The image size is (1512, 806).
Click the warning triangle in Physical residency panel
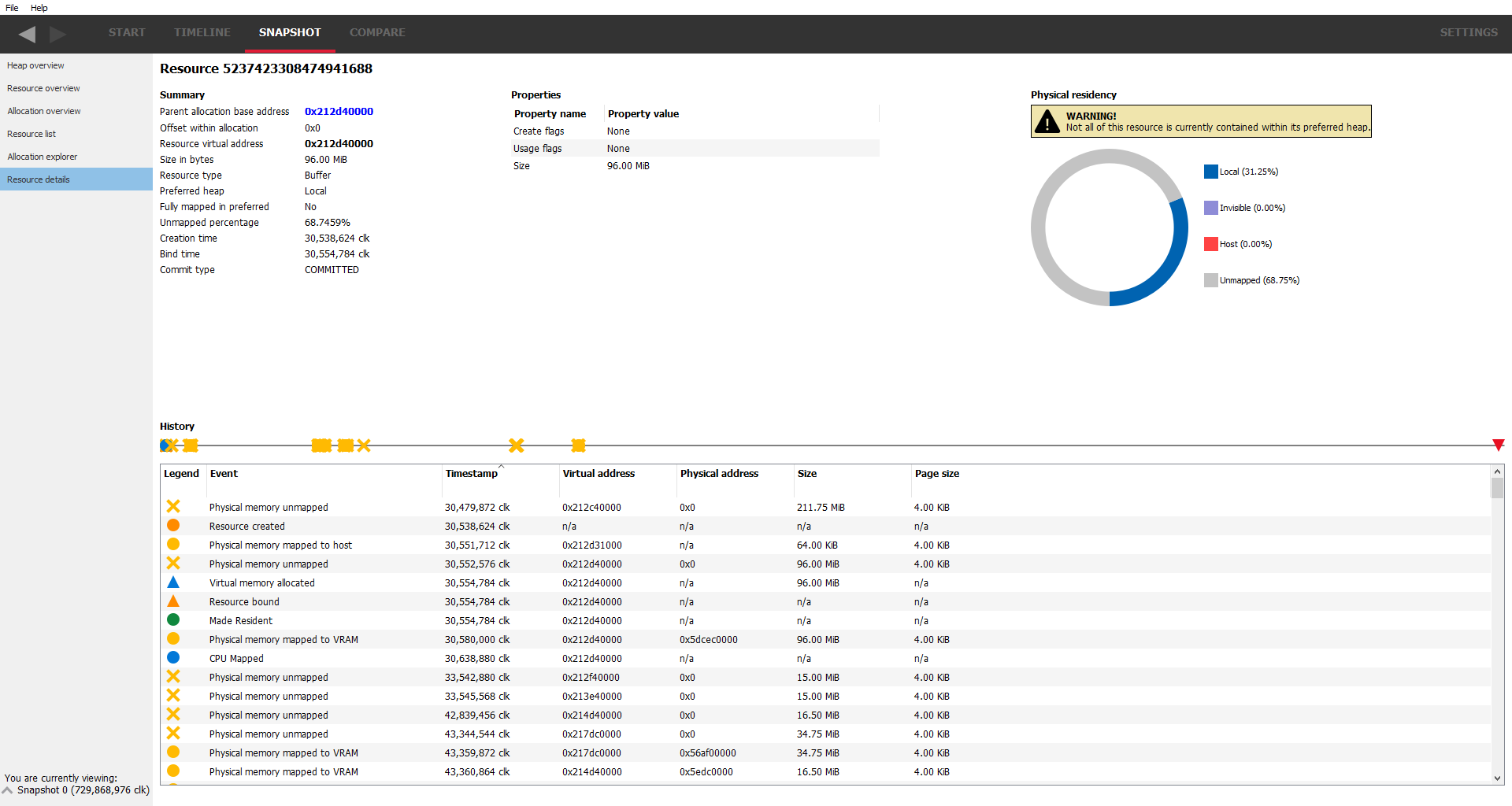[x=1047, y=120]
